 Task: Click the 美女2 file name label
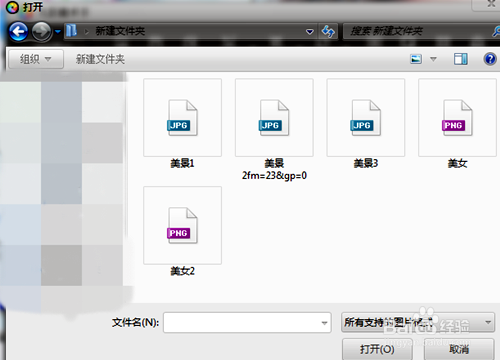(x=182, y=271)
